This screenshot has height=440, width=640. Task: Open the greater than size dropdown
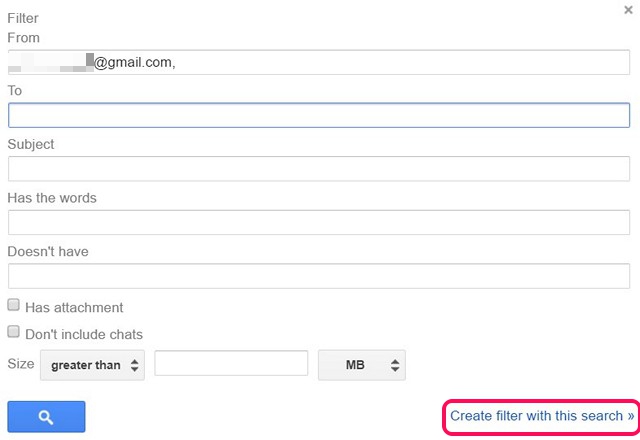click(x=92, y=365)
